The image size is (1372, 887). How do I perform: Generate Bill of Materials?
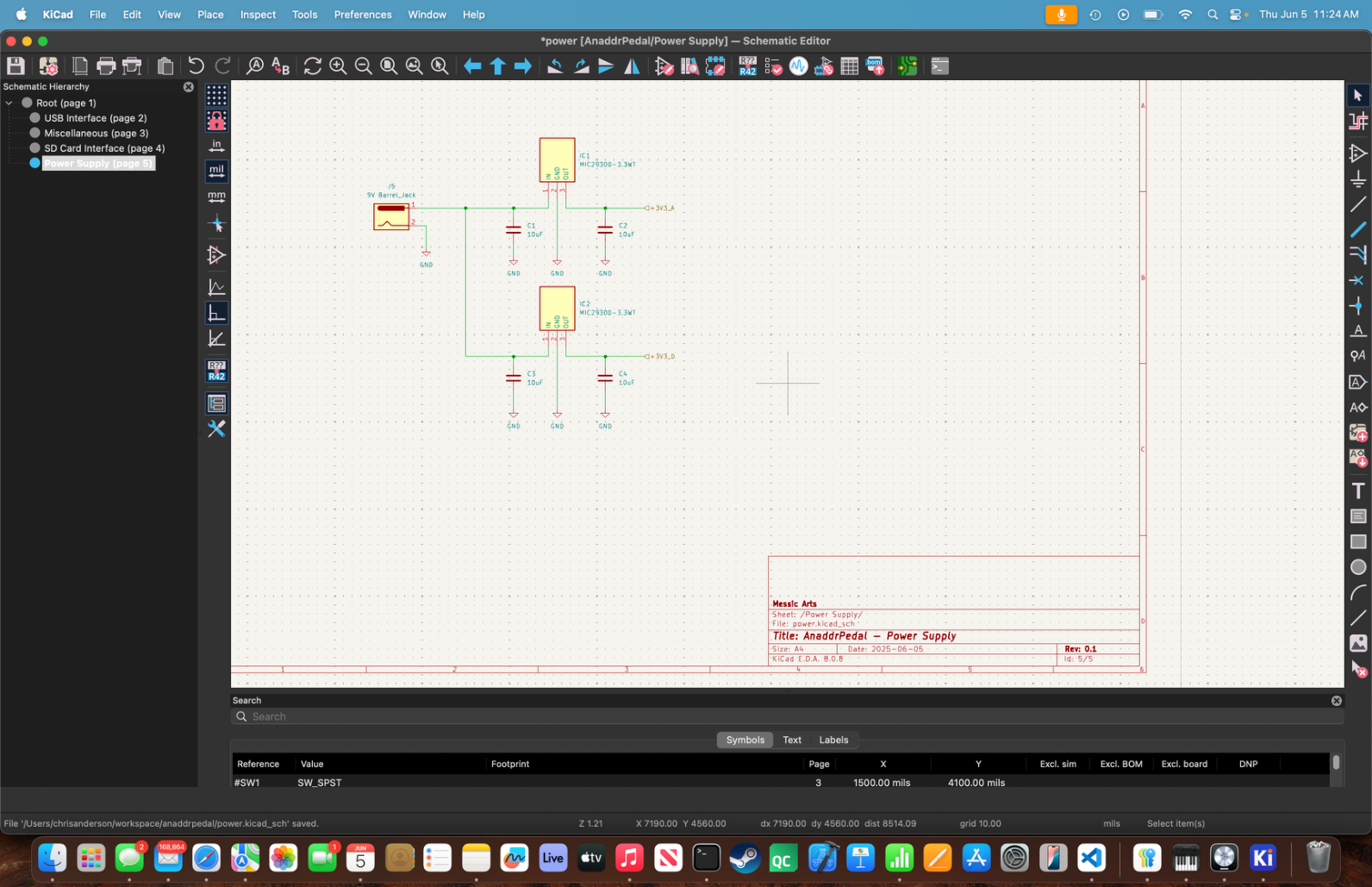875,66
